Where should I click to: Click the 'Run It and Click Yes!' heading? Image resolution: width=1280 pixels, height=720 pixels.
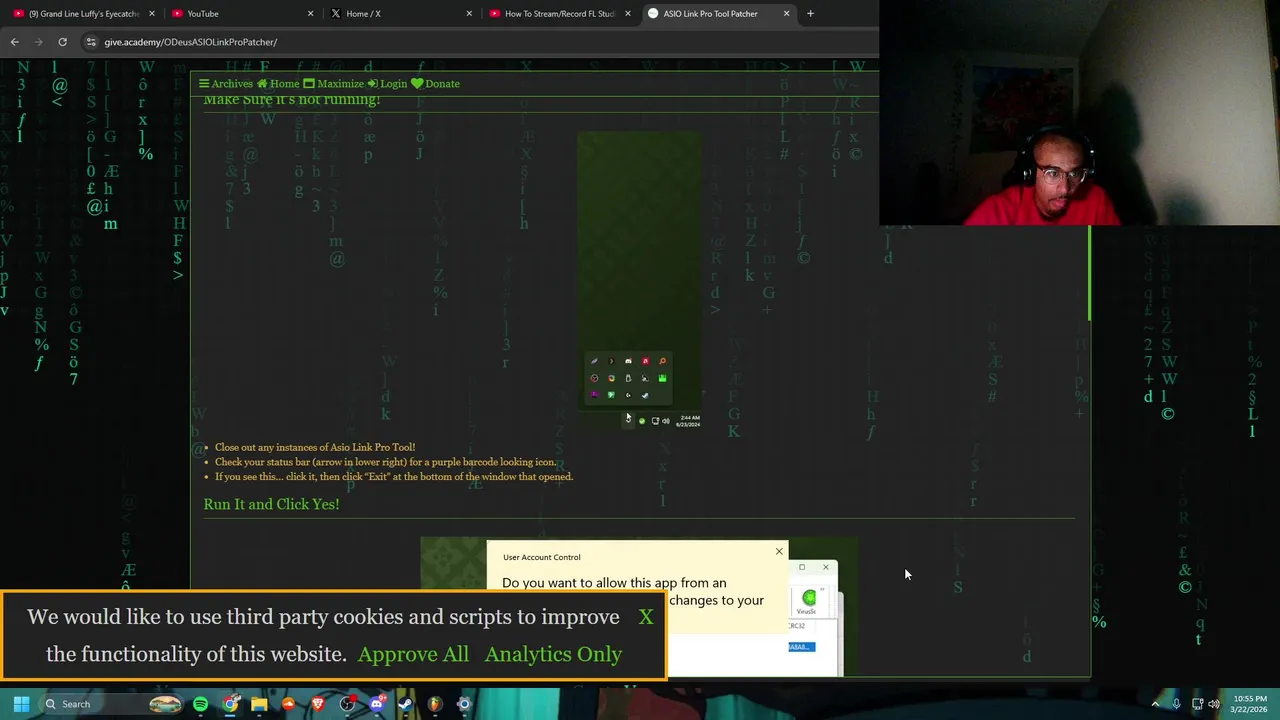271,504
